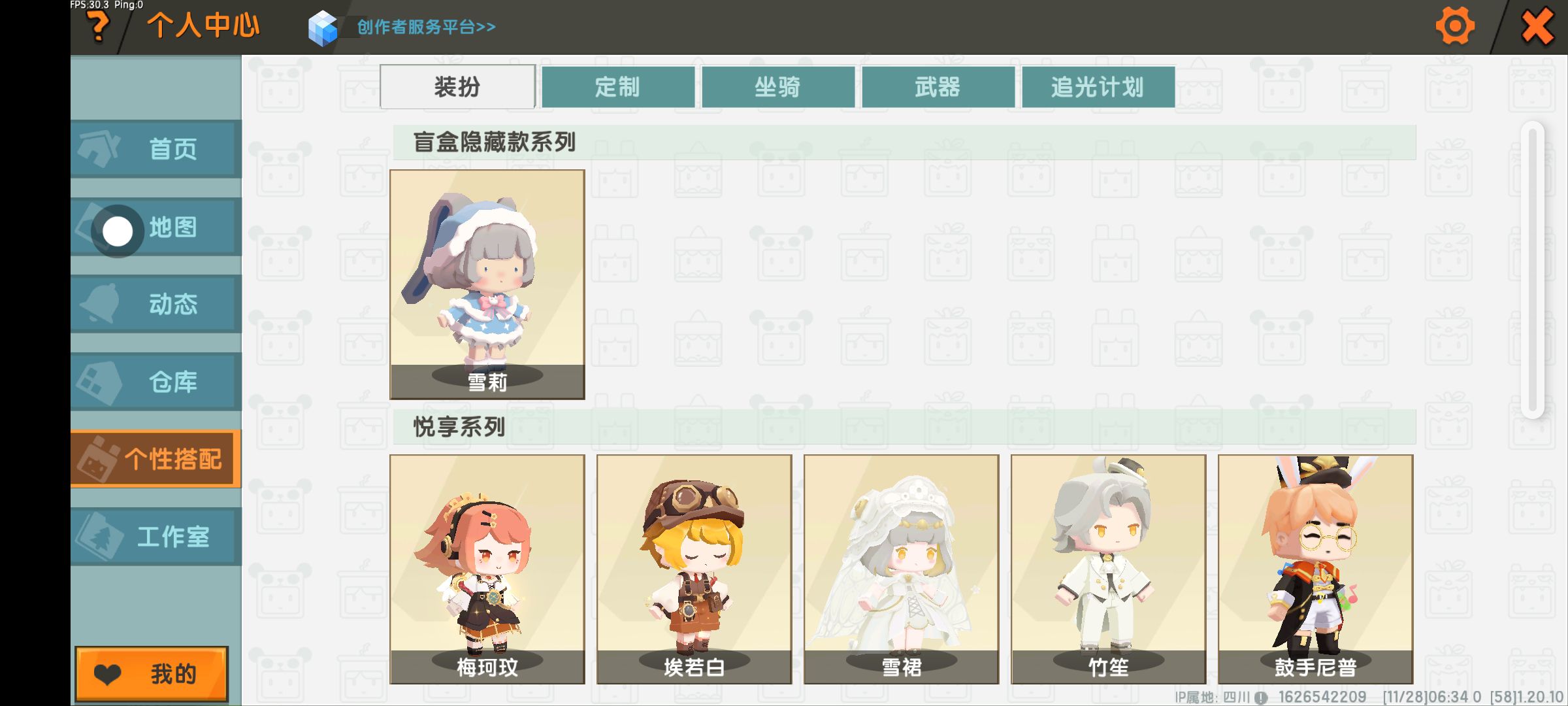The height and width of the screenshot is (706, 1568).
Task: Tap the floating white circle assistive button
Action: [118, 231]
